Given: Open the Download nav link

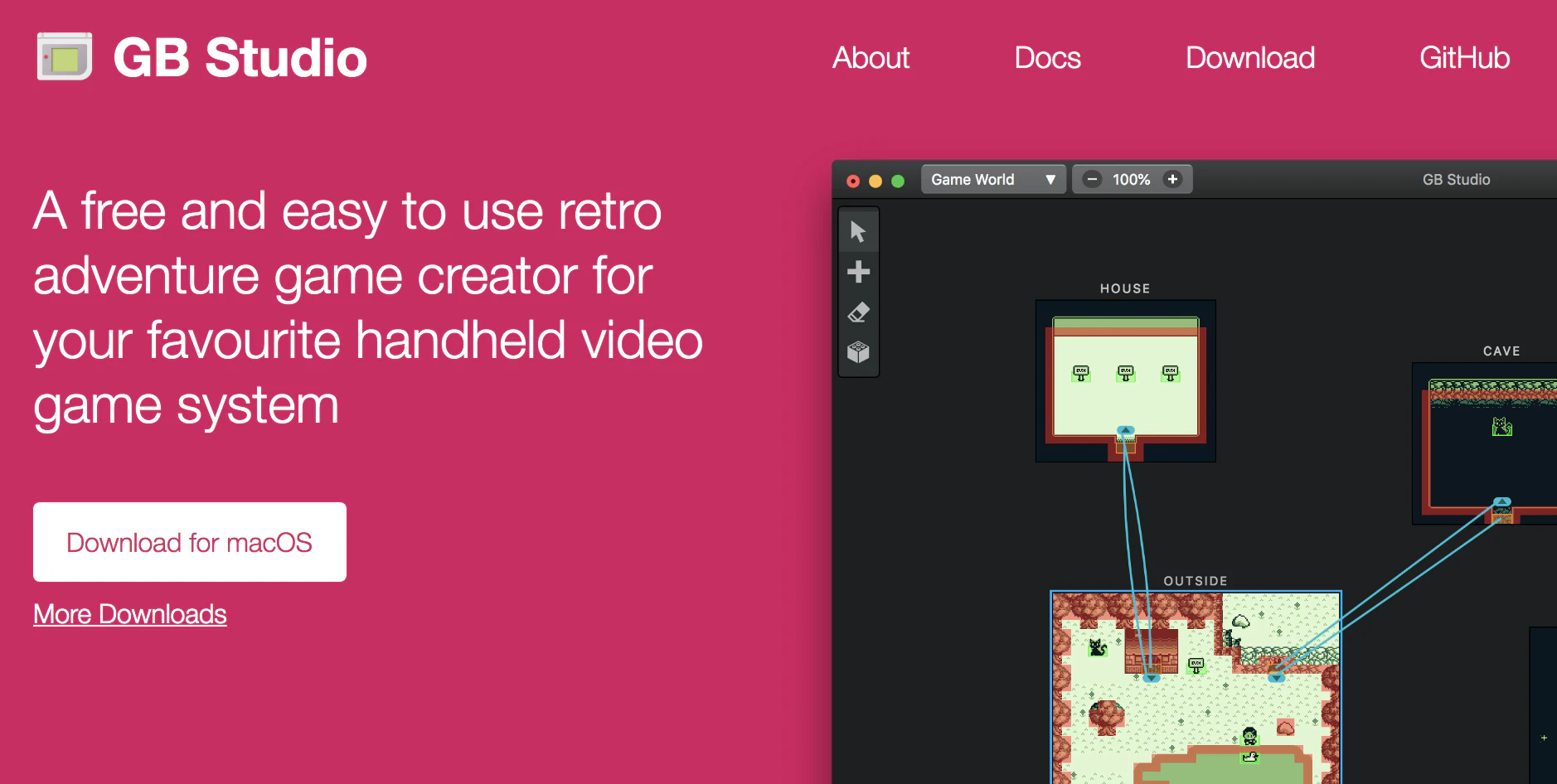Looking at the screenshot, I should (1250, 58).
